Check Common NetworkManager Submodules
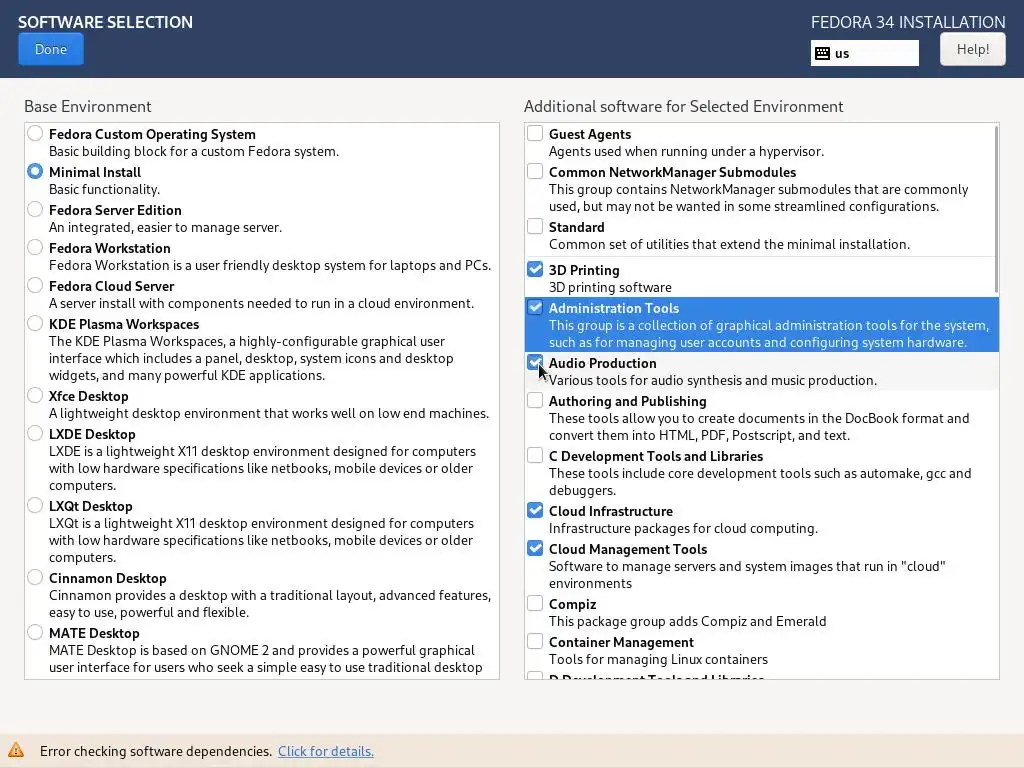1024x768 pixels. tap(535, 171)
